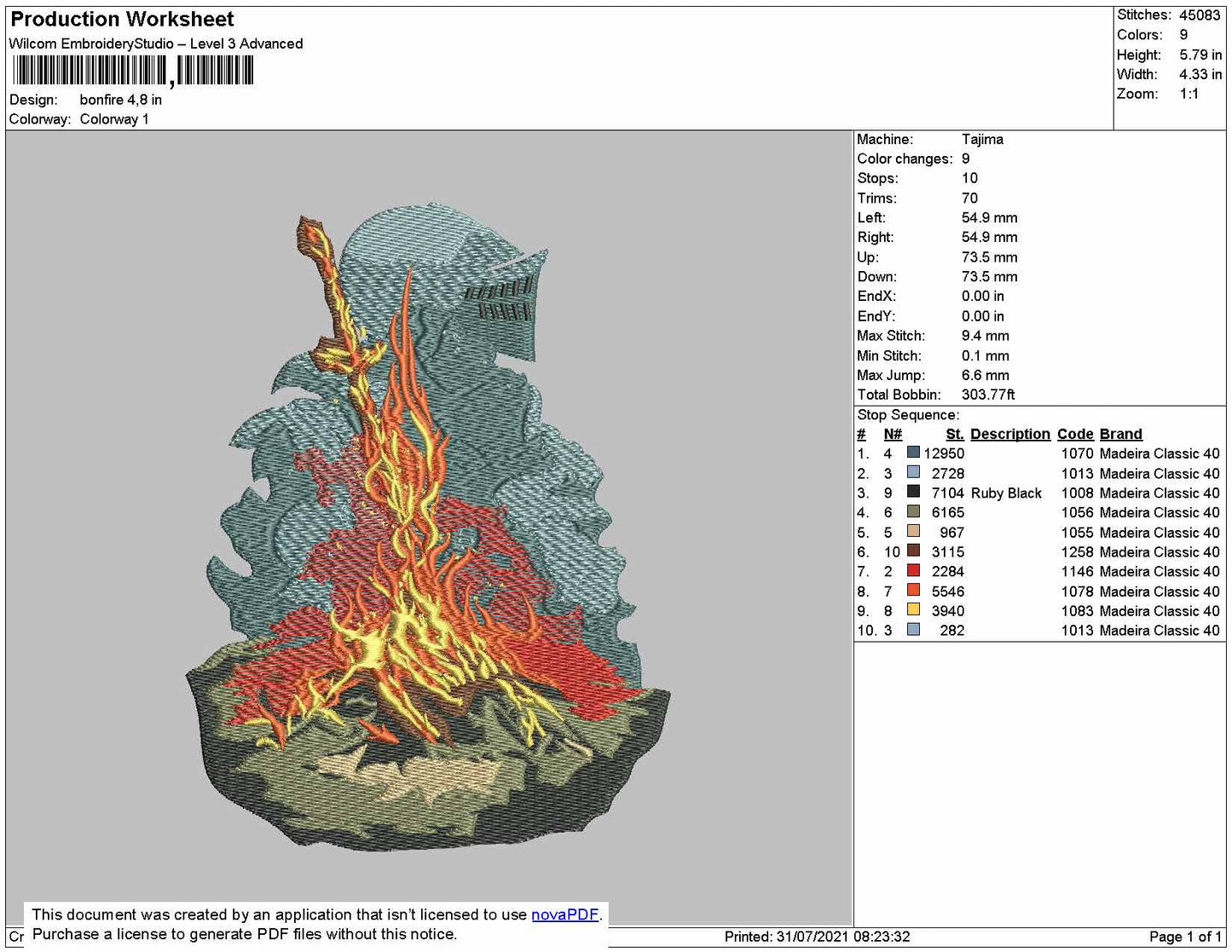Click the Max Jump value 6.6 mm
Image resolution: width=1232 pixels, height=952 pixels.
coord(986,375)
